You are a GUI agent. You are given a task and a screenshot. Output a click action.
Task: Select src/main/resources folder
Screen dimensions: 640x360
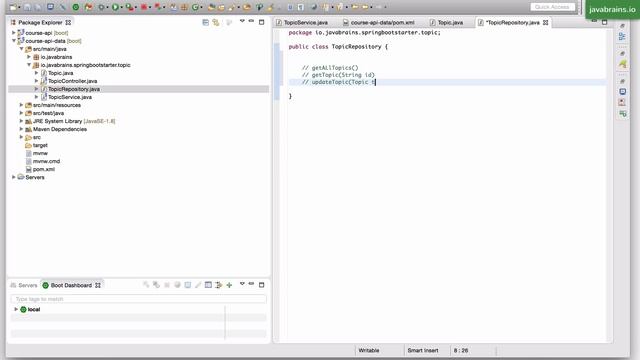coord(57,105)
